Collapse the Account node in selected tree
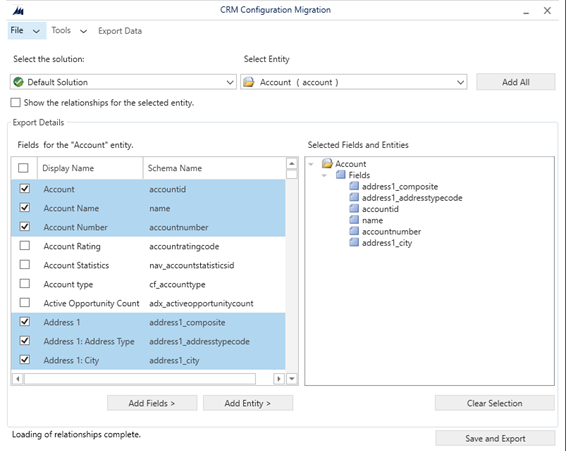Viewport: 566px width, 451px height. tap(311, 164)
